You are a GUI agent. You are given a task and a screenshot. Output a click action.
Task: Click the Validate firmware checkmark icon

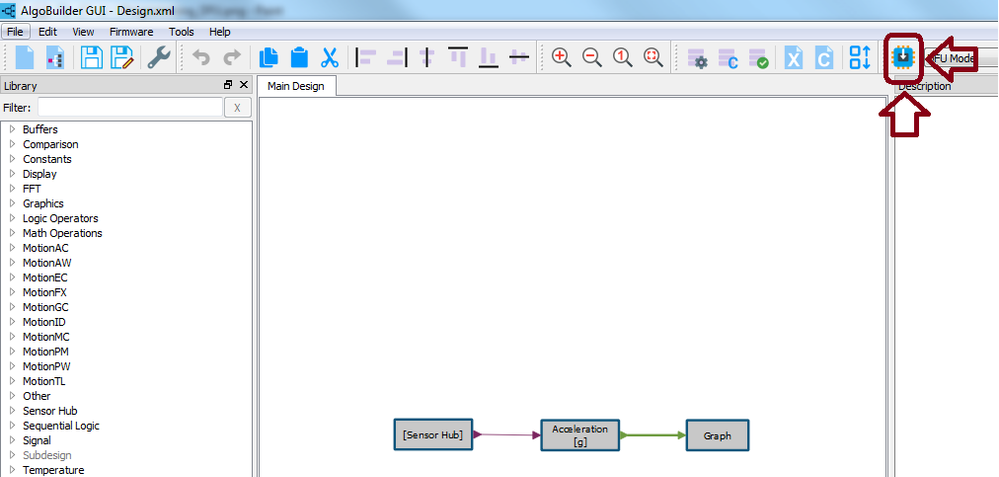pos(758,58)
